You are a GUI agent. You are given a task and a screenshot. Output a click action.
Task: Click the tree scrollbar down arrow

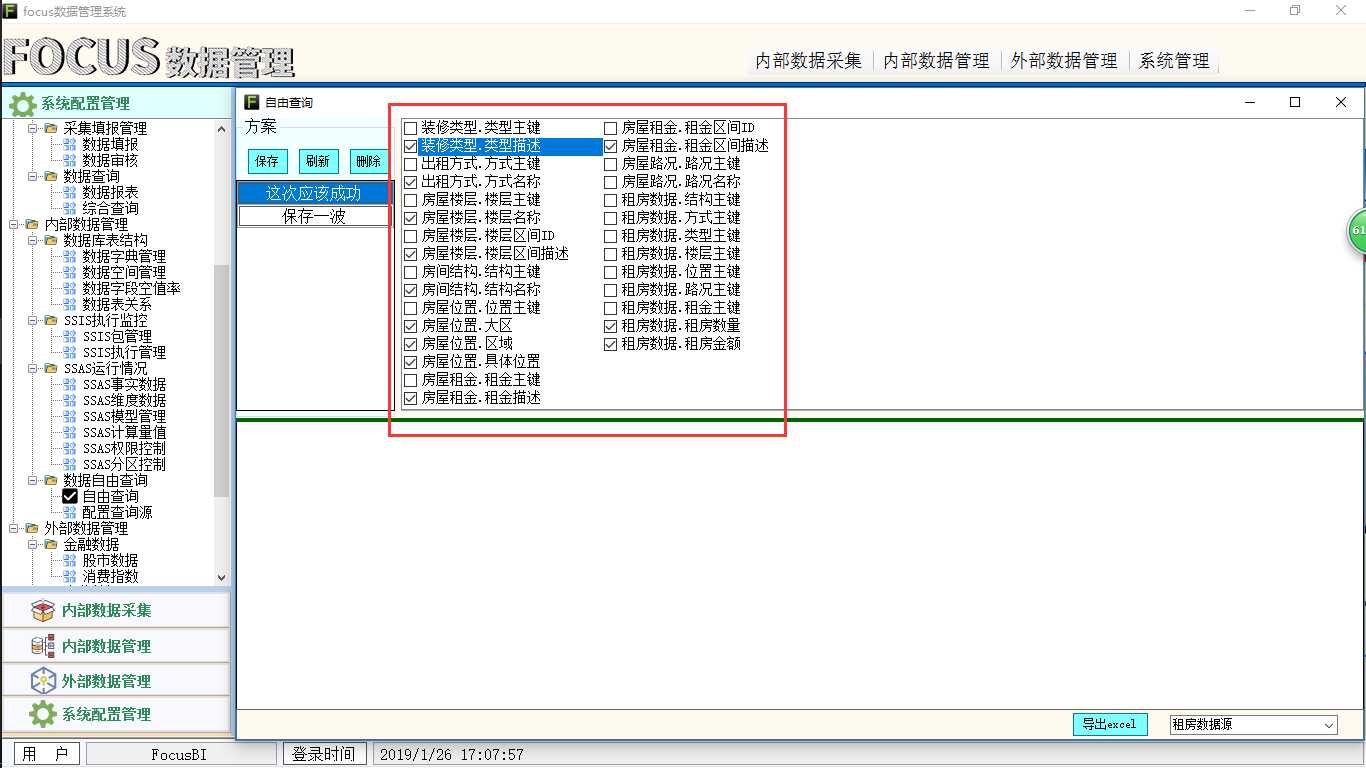point(221,577)
